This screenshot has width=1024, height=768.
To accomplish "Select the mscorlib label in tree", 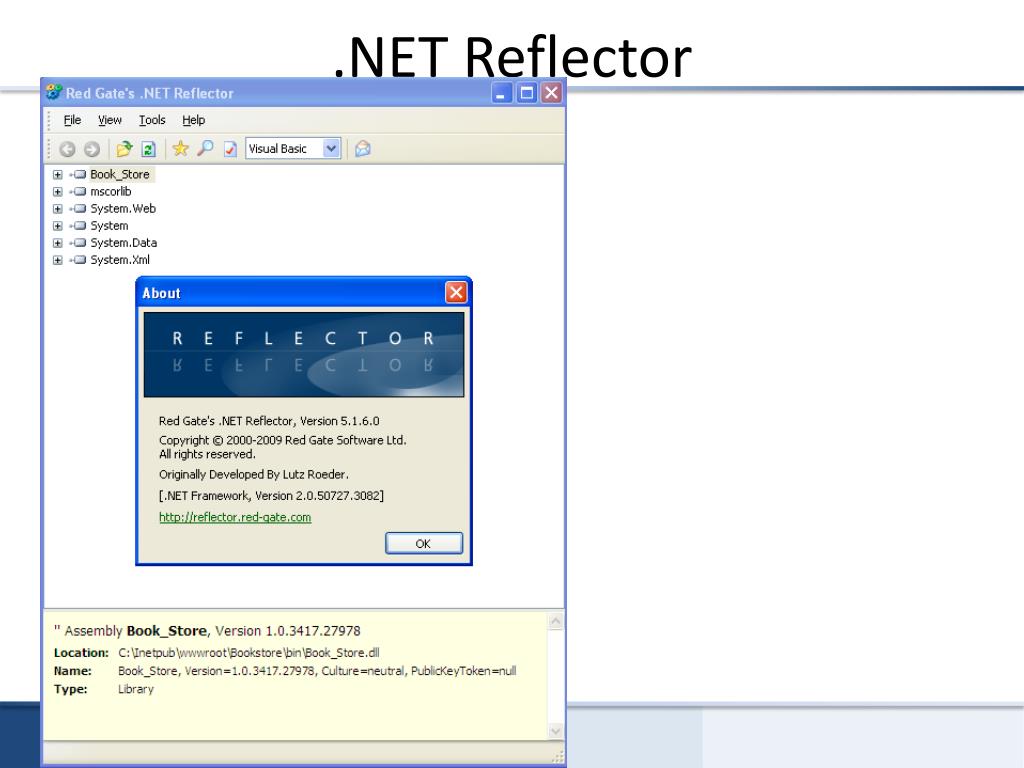I will coord(110,191).
